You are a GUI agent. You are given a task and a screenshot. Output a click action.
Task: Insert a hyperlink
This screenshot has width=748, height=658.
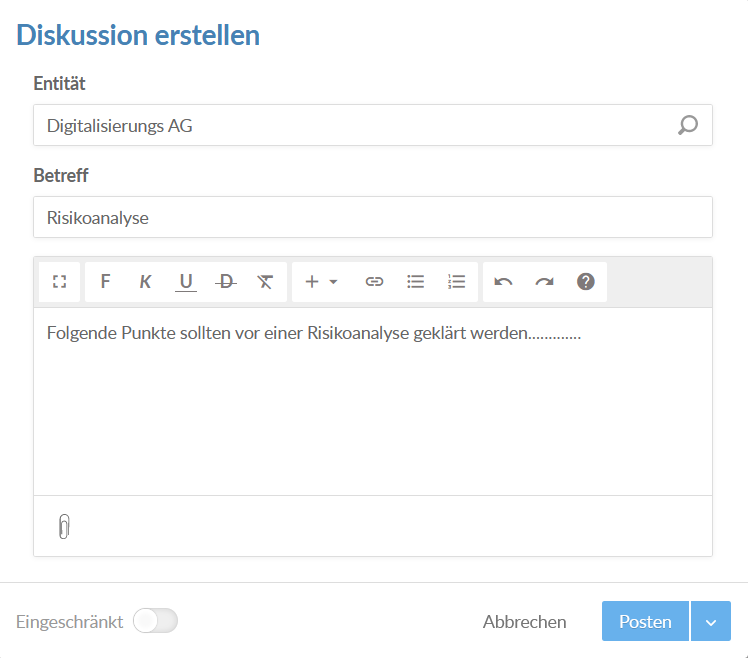tap(374, 282)
